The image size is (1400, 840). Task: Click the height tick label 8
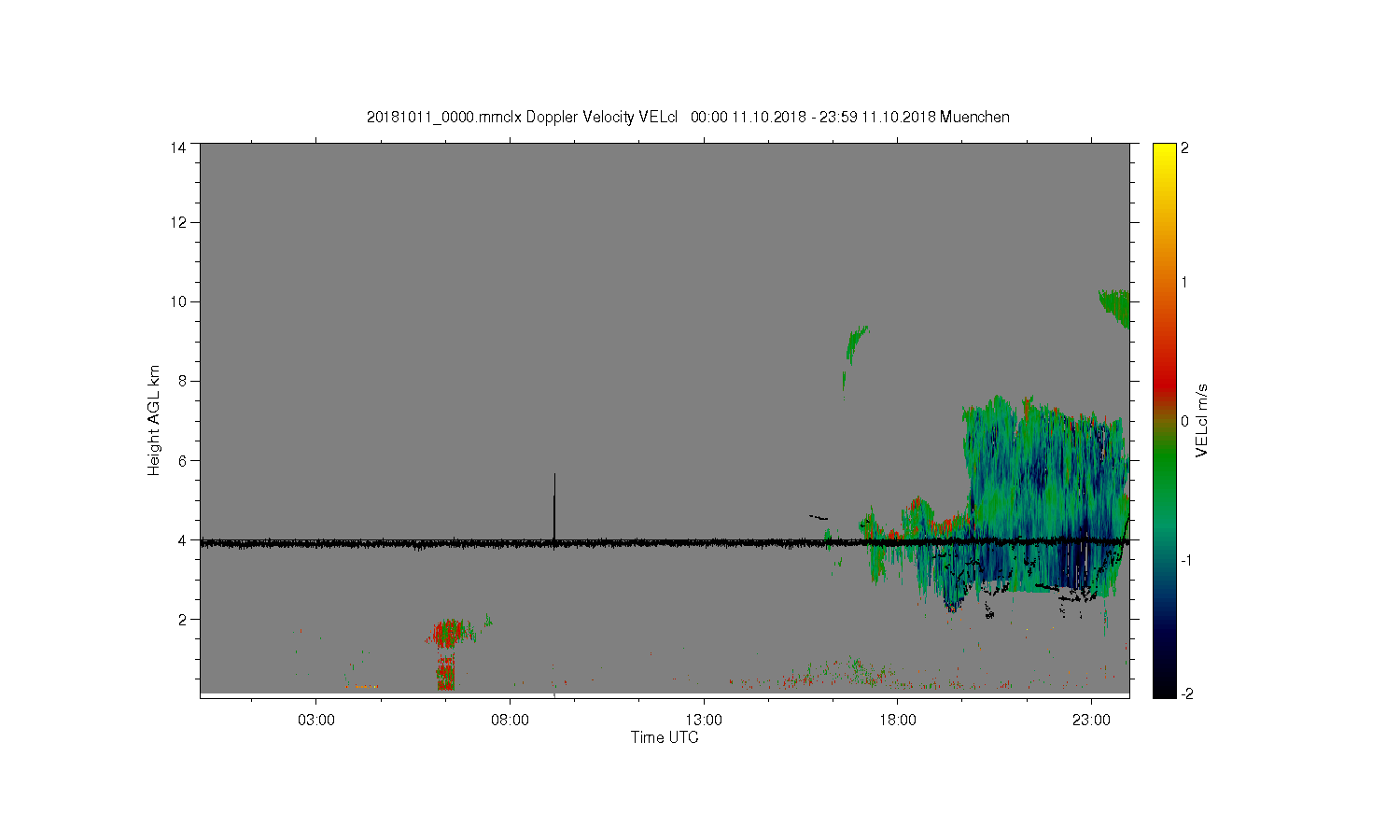coord(182,381)
